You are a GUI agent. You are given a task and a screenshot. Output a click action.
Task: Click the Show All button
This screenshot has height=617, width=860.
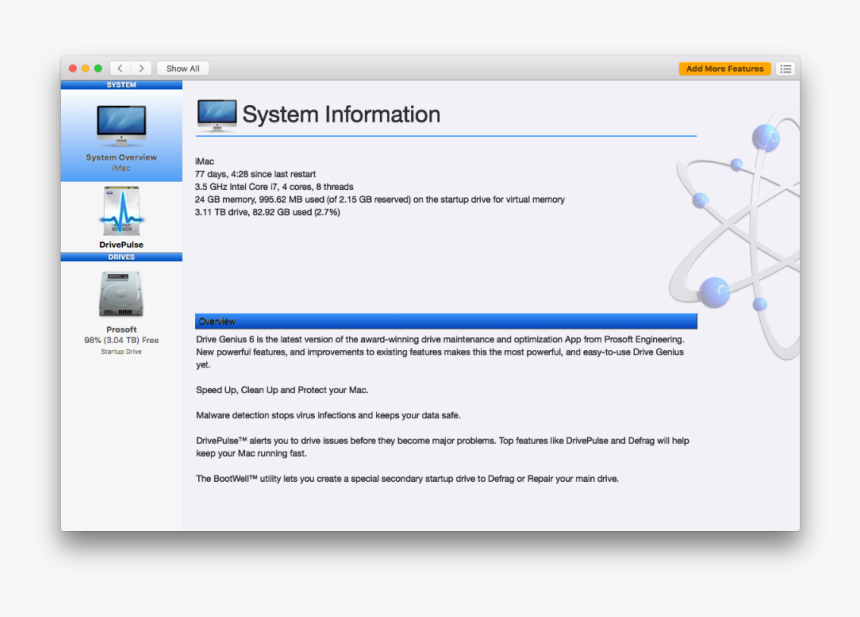pyautogui.click(x=183, y=69)
